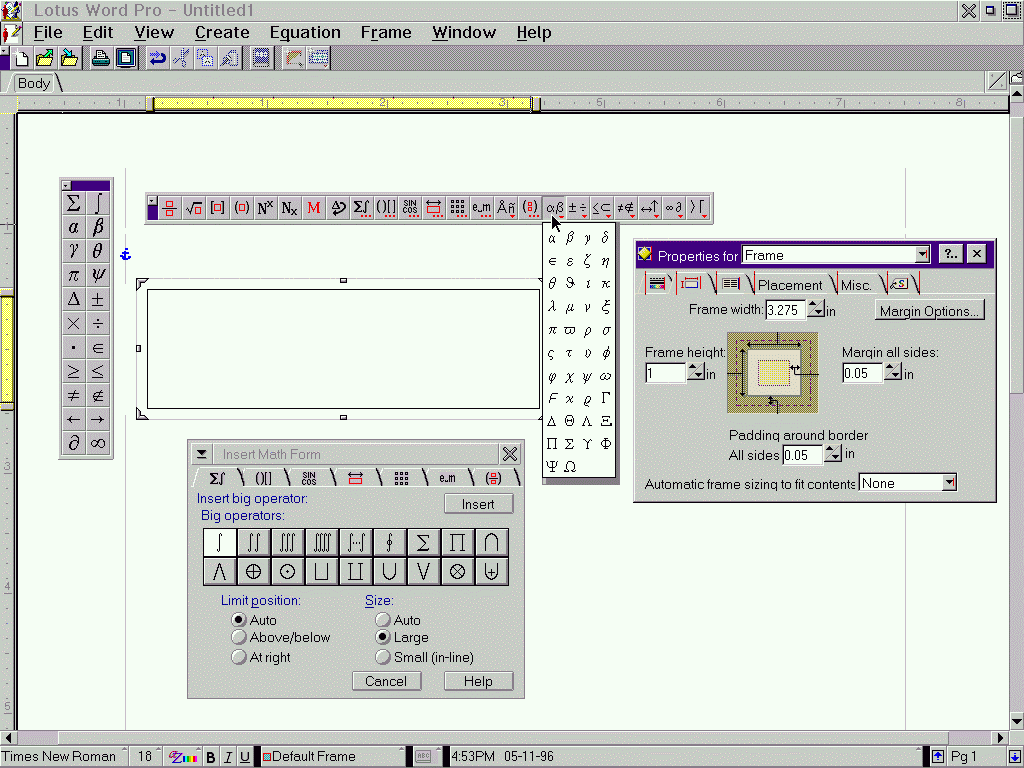1024x768 pixels.
Task: Insert integral sign from floating symbol palette
Action: tap(98, 203)
